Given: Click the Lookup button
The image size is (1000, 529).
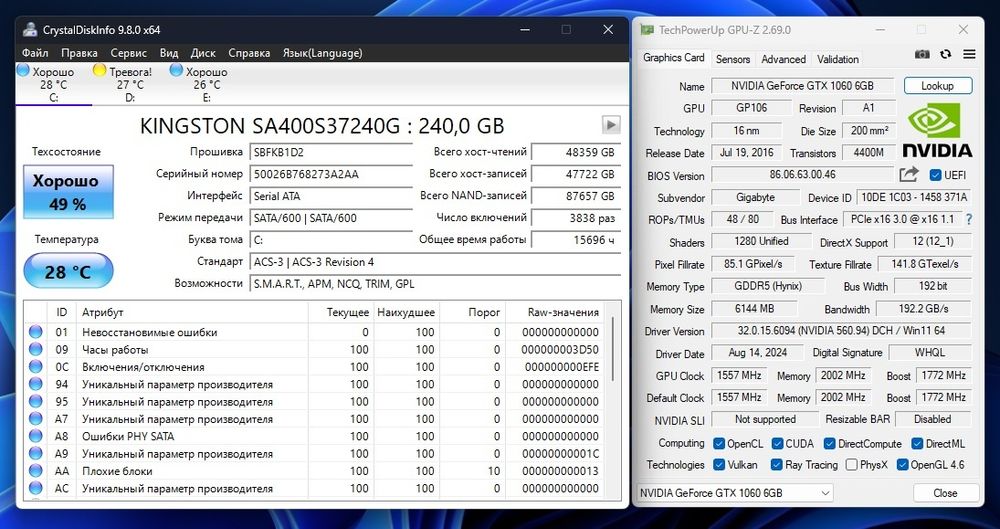Looking at the screenshot, I should [x=938, y=86].
